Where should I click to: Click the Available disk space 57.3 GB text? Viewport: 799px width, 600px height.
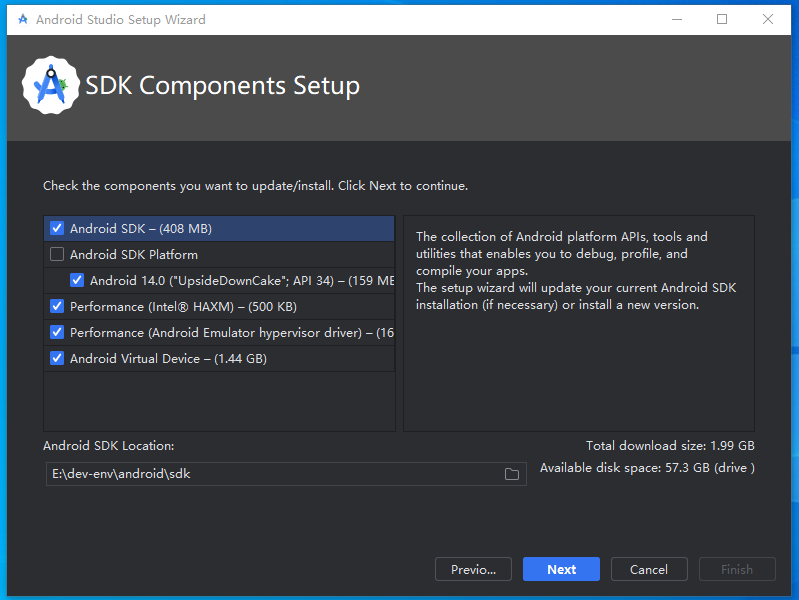[x=647, y=468]
